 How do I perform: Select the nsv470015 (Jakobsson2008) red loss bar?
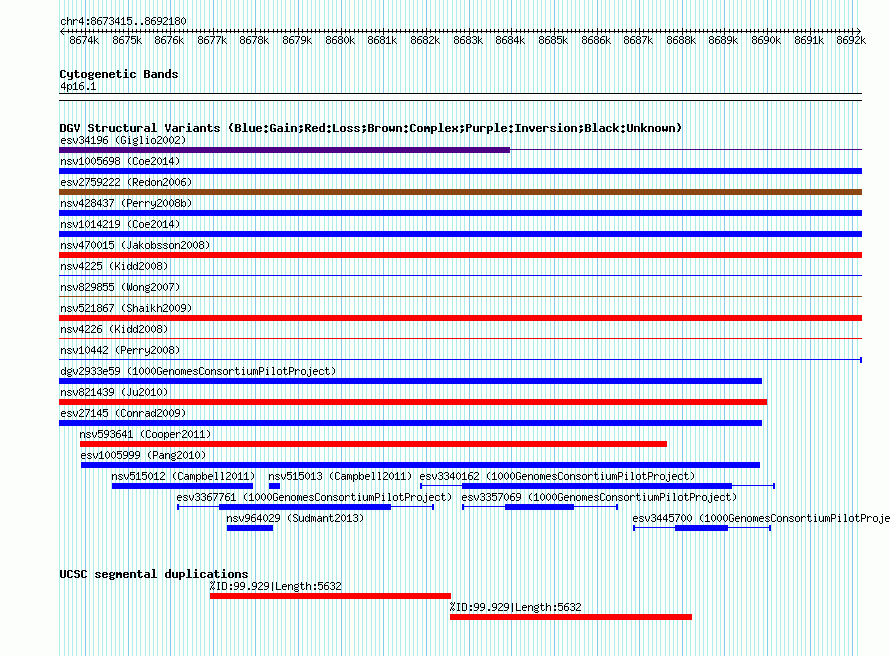click(460, 255)
